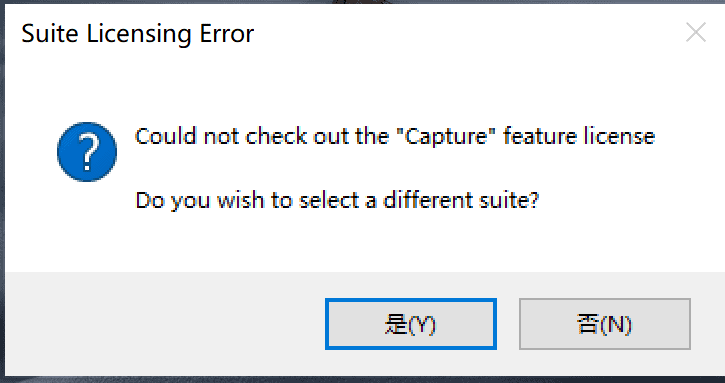The height and width of the screenshot is (383, 725).
Task: Click the 是(Y) button to select another suite
Action: pyautogui.click(x=411, y=324)
